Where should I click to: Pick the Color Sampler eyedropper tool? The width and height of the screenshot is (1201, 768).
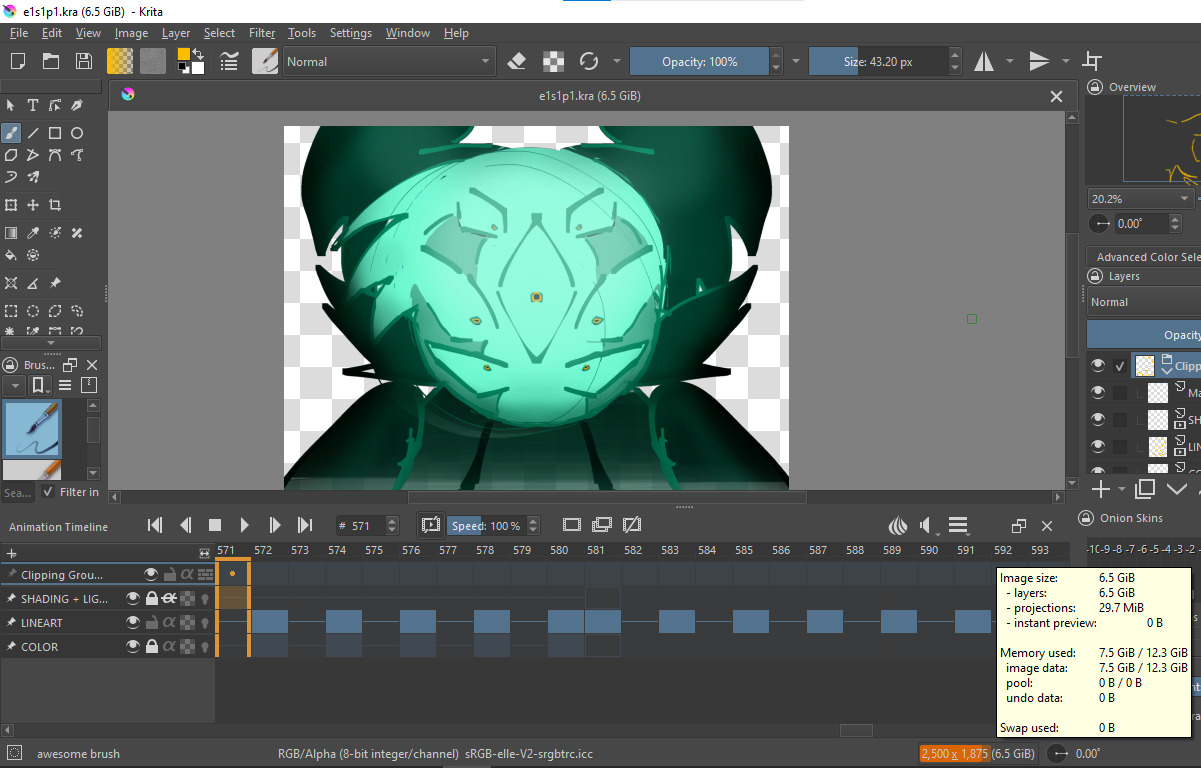(x=33, y=233)
